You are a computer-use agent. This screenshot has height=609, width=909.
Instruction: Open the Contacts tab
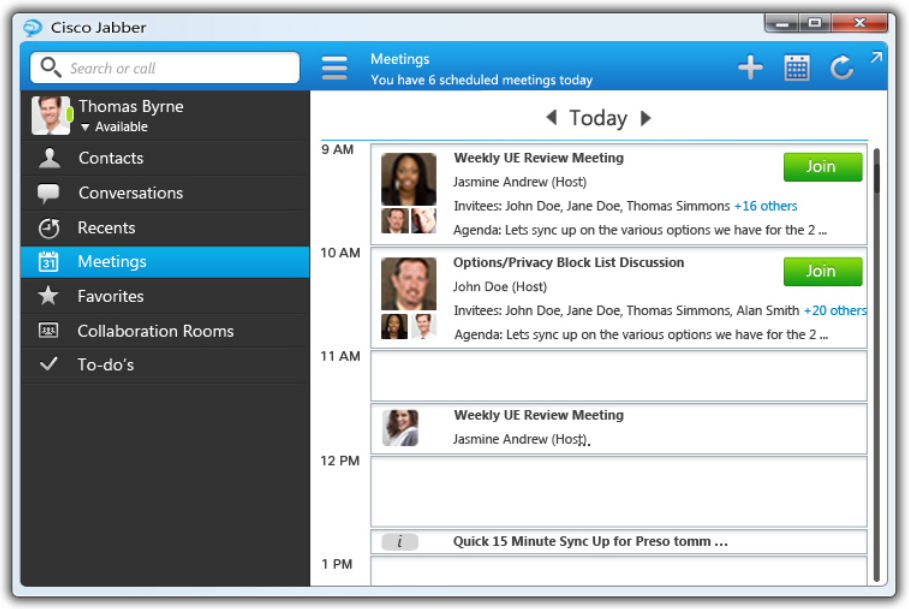165,158
